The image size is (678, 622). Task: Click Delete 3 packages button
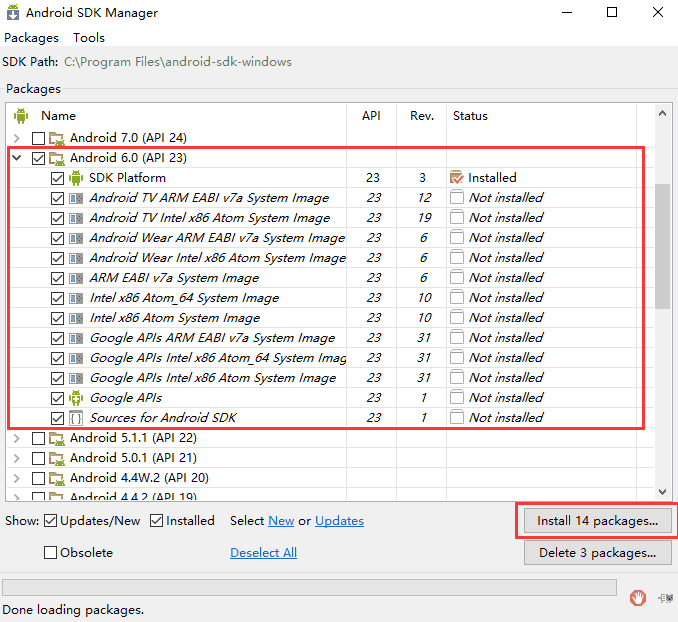pos(597,553)
